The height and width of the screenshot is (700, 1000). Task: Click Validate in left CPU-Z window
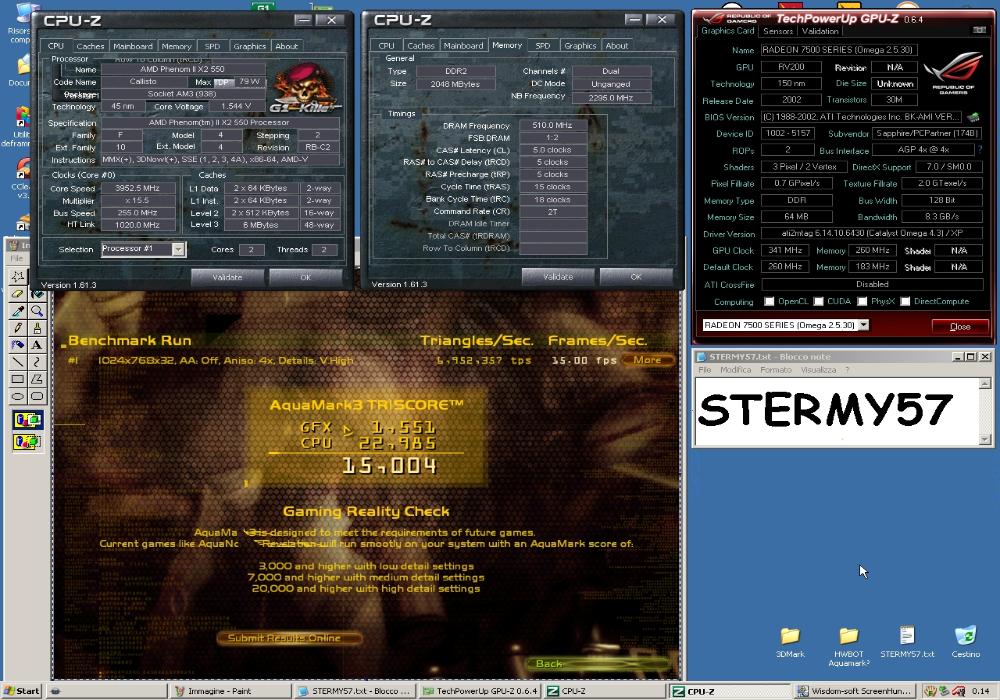[227, 277]
